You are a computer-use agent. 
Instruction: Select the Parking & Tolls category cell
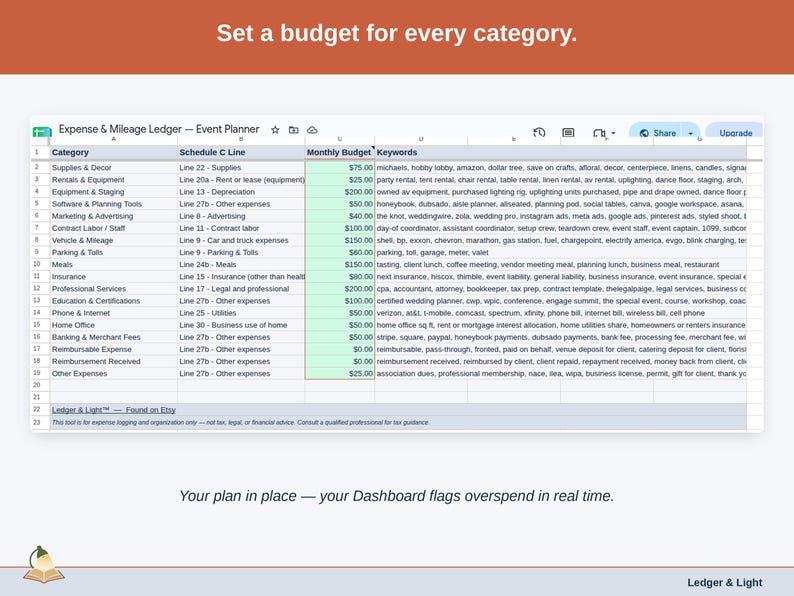[x=113, y=252]
